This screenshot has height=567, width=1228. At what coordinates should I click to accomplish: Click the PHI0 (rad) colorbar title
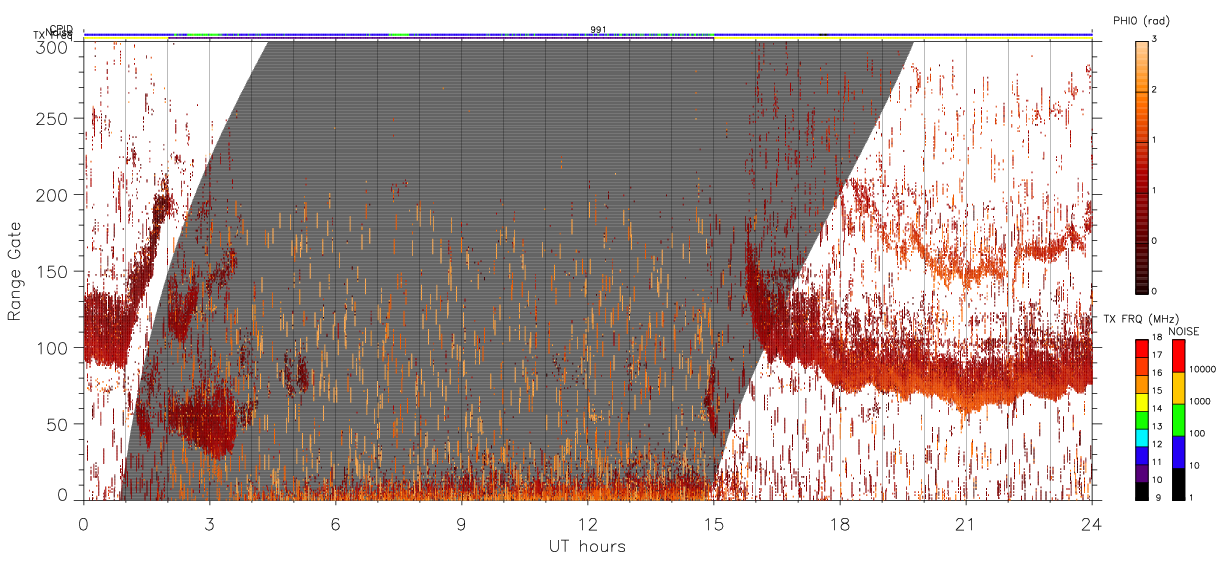click(x=1141, y=20)
